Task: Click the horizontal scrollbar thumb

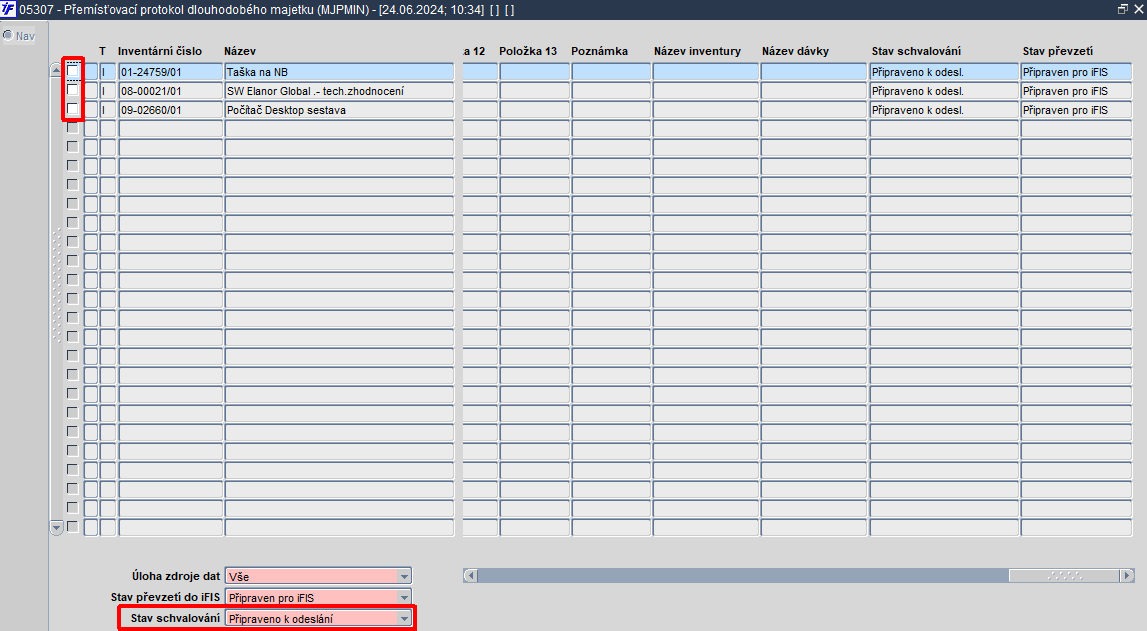Action: 1064,575
